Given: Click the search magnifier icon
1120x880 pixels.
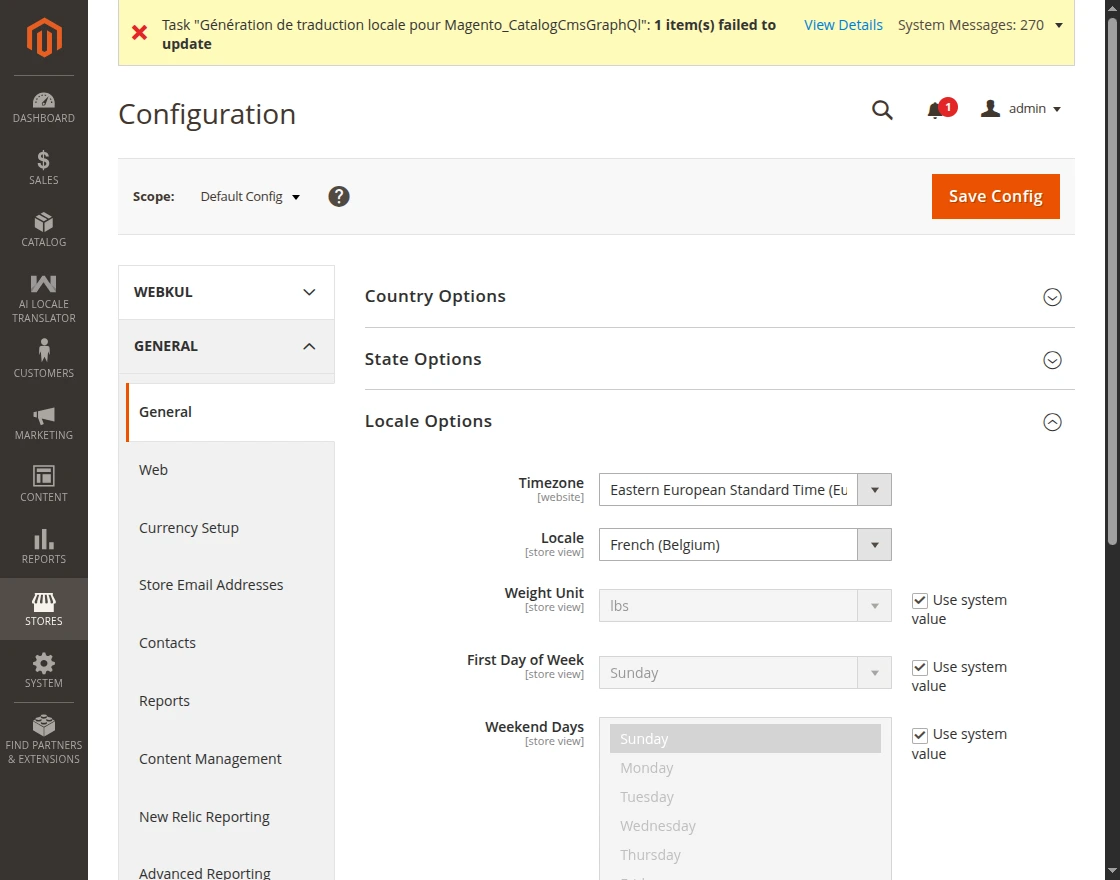Looking at the screenshot, I should click(882, 110).
